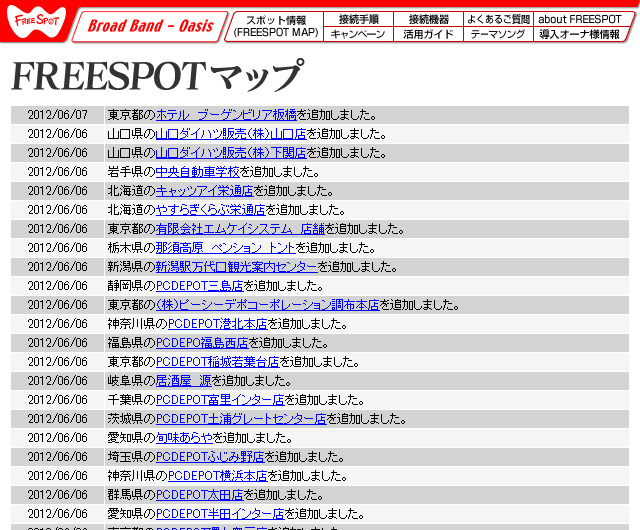
Task: Open 山口ダイハツ販売(株)山口店 link
Action: point(231,134)
